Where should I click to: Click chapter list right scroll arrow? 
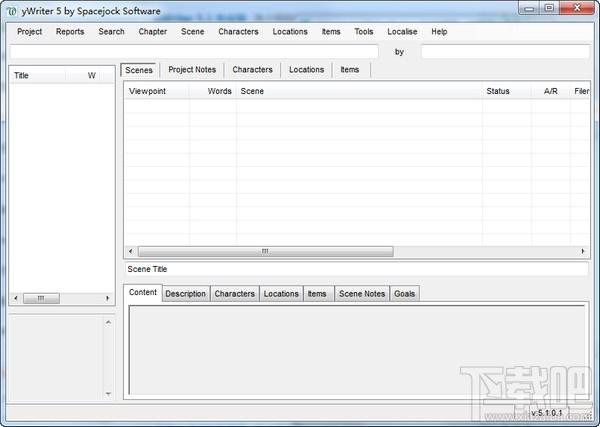pyautogui.click(x=108, y=298)
